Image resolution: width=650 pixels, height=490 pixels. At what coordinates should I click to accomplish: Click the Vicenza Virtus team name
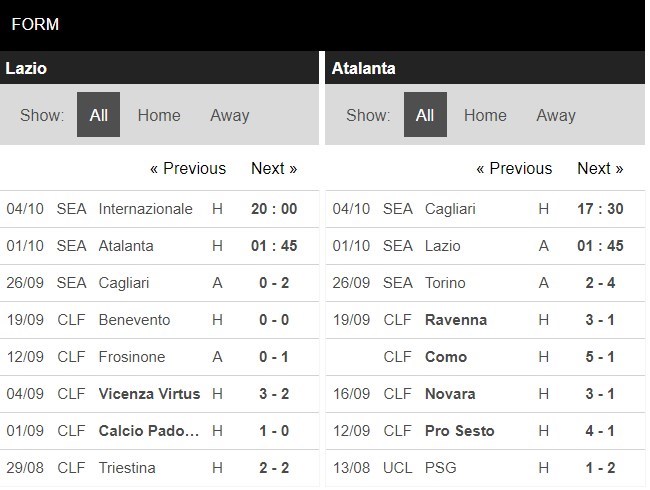[x=149, y=394]
